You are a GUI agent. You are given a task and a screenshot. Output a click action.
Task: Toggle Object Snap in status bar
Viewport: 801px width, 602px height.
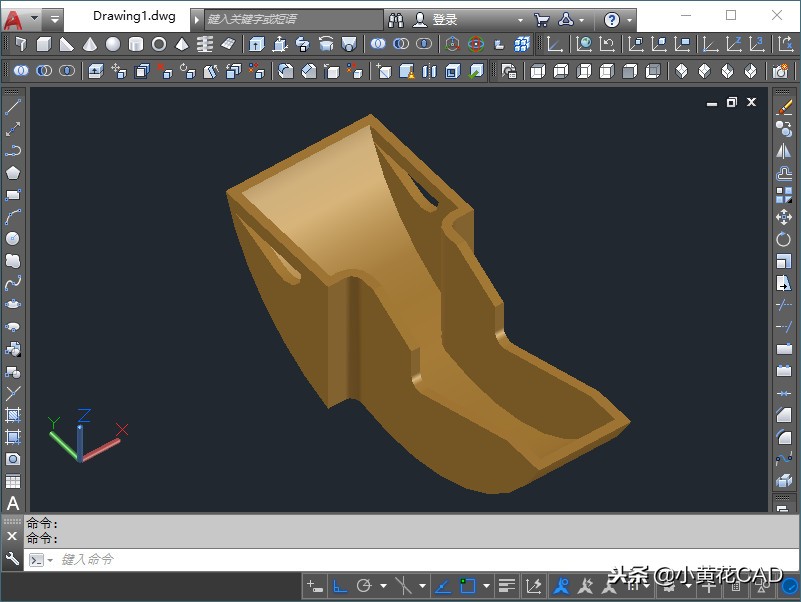(x=467, y=586)
